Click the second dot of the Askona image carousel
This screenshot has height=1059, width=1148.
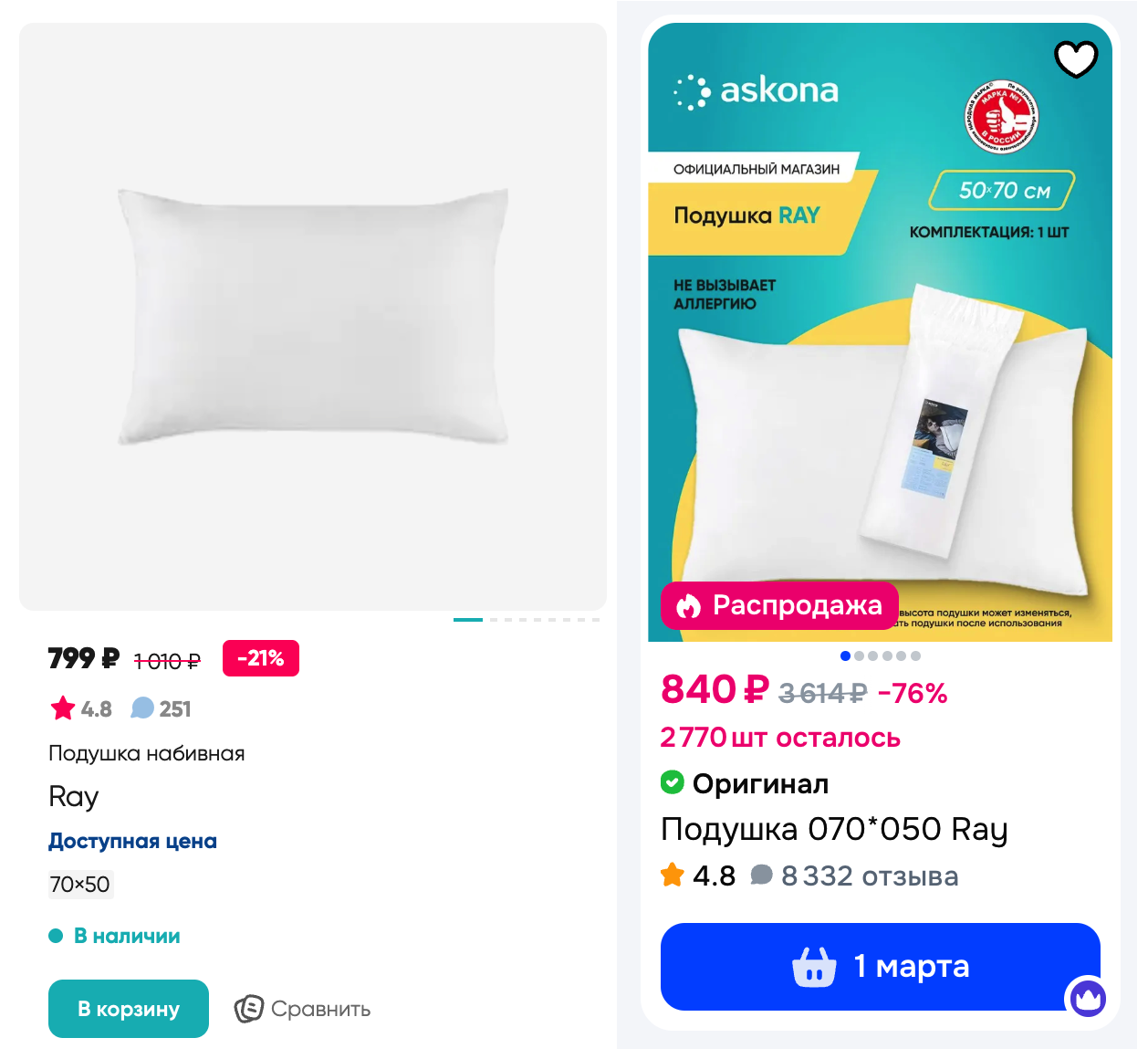pyautogui.click(x=859, y=655)
